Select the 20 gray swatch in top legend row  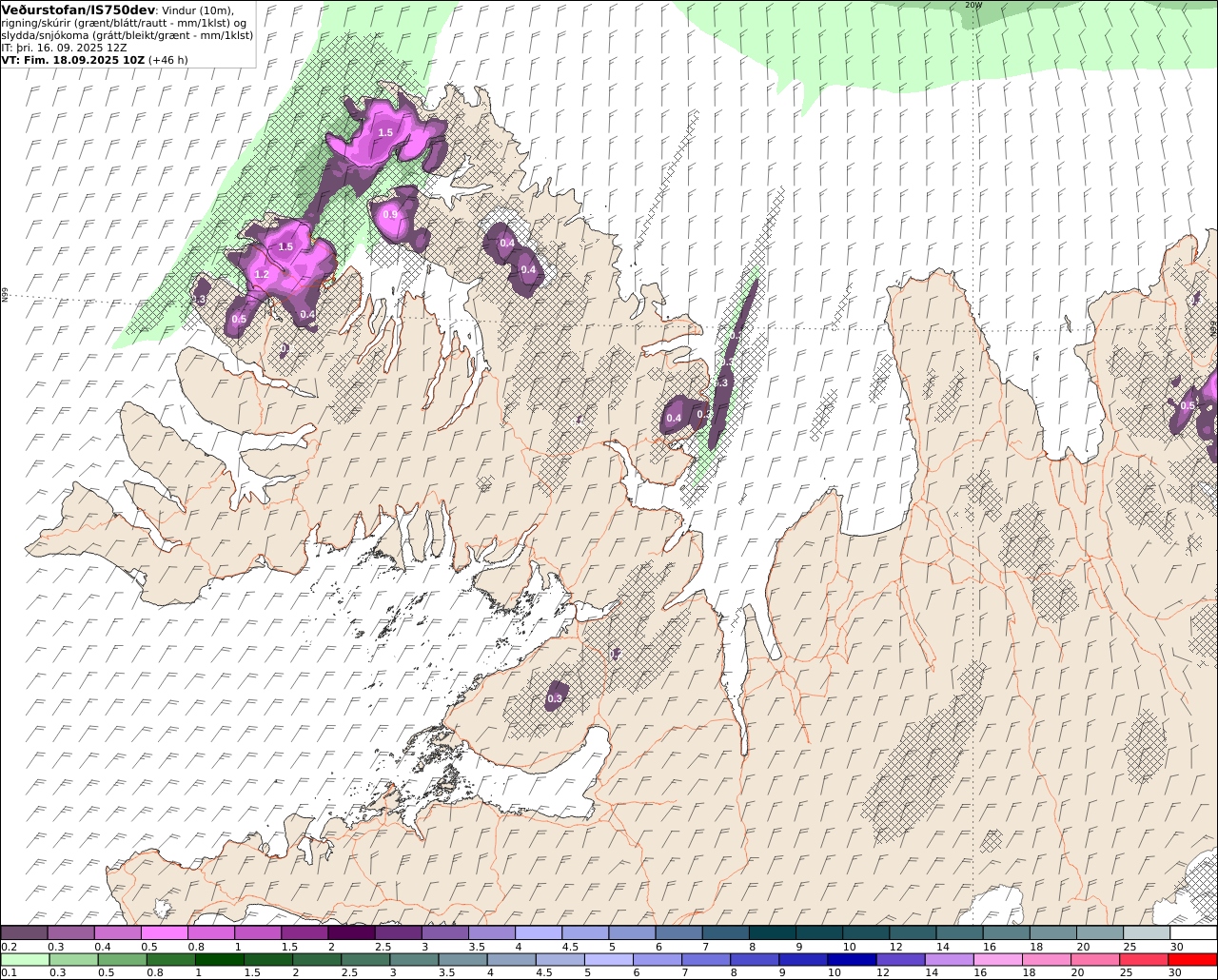1100,932
